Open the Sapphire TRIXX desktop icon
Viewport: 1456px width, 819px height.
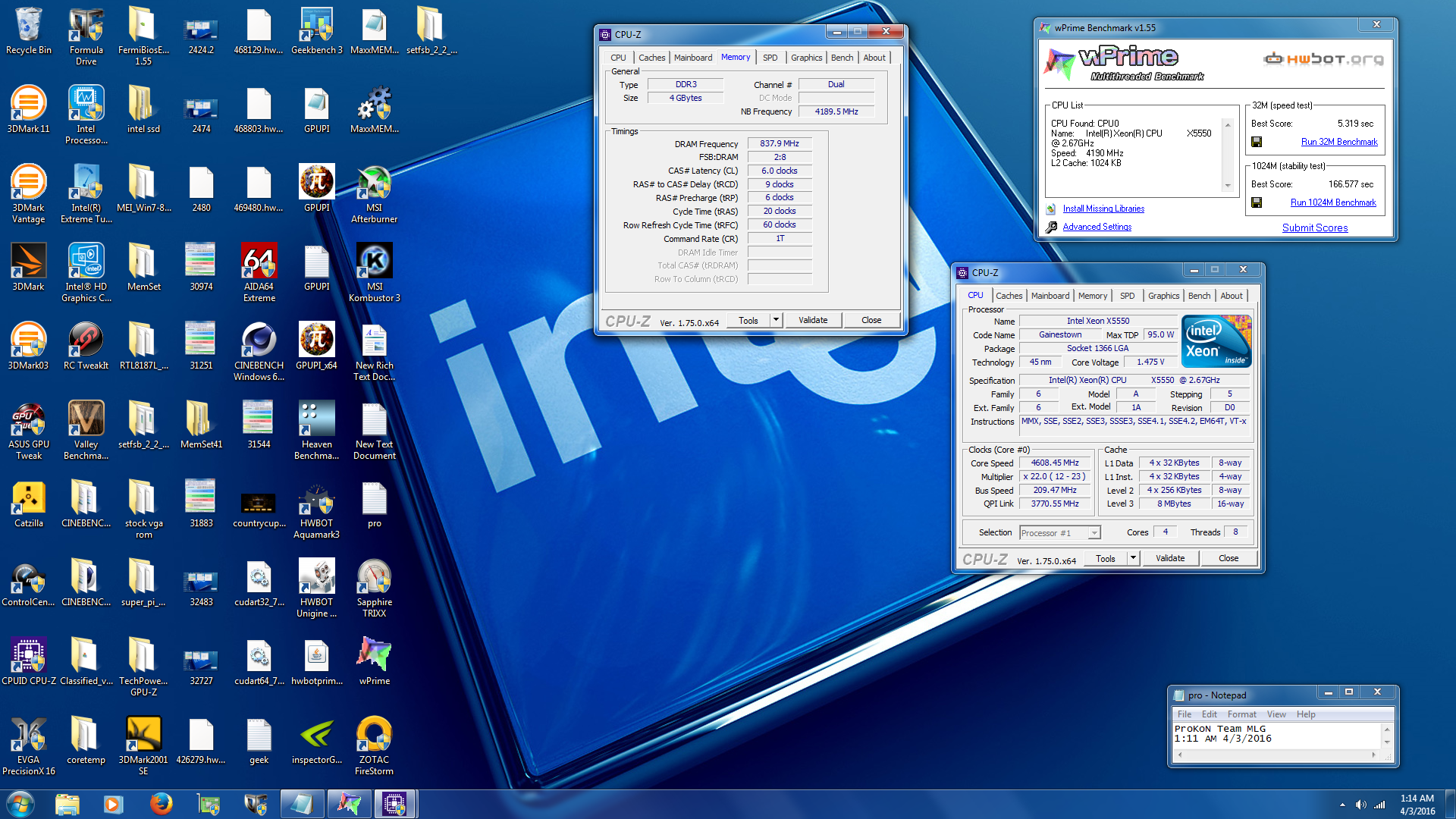[x=375, y=588]
